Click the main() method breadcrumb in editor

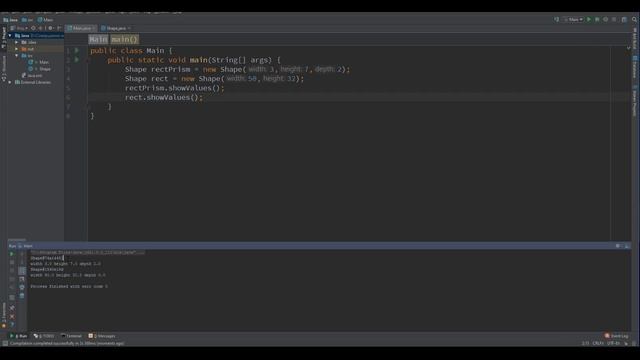click(124, 39)
